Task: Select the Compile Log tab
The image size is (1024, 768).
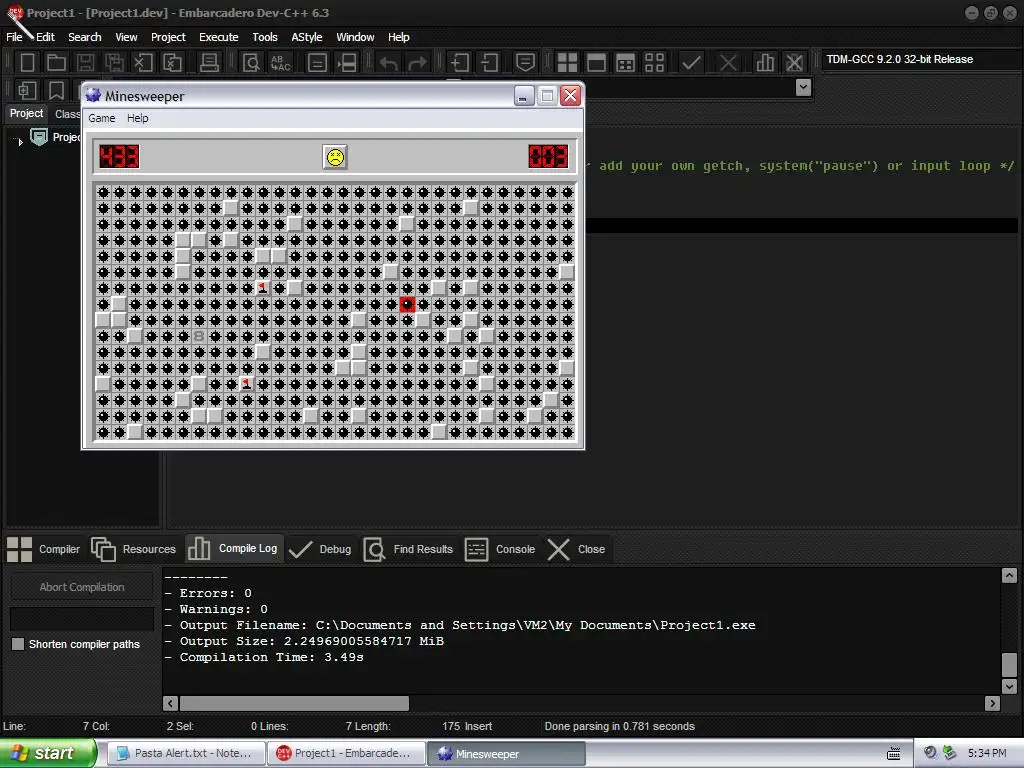Action: click(x=234, y=549)
